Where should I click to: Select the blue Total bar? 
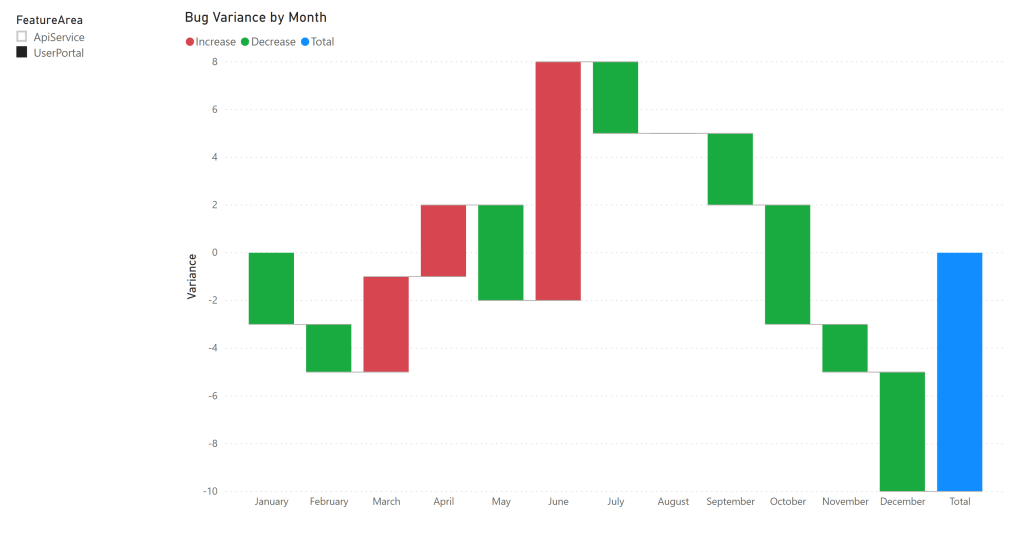[x=959, y=371]
